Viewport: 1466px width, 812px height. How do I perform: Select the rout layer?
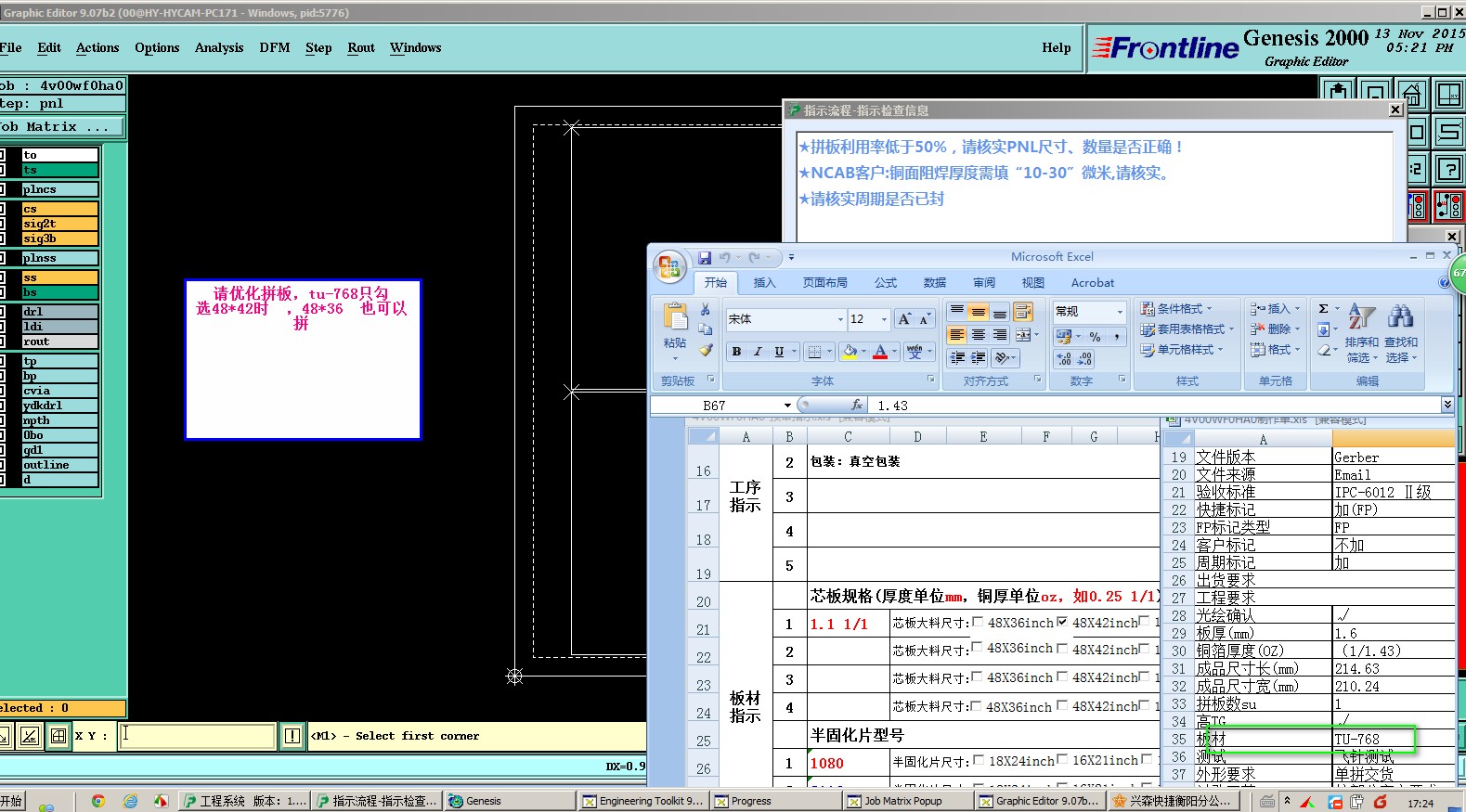click(x=59, y=342)
